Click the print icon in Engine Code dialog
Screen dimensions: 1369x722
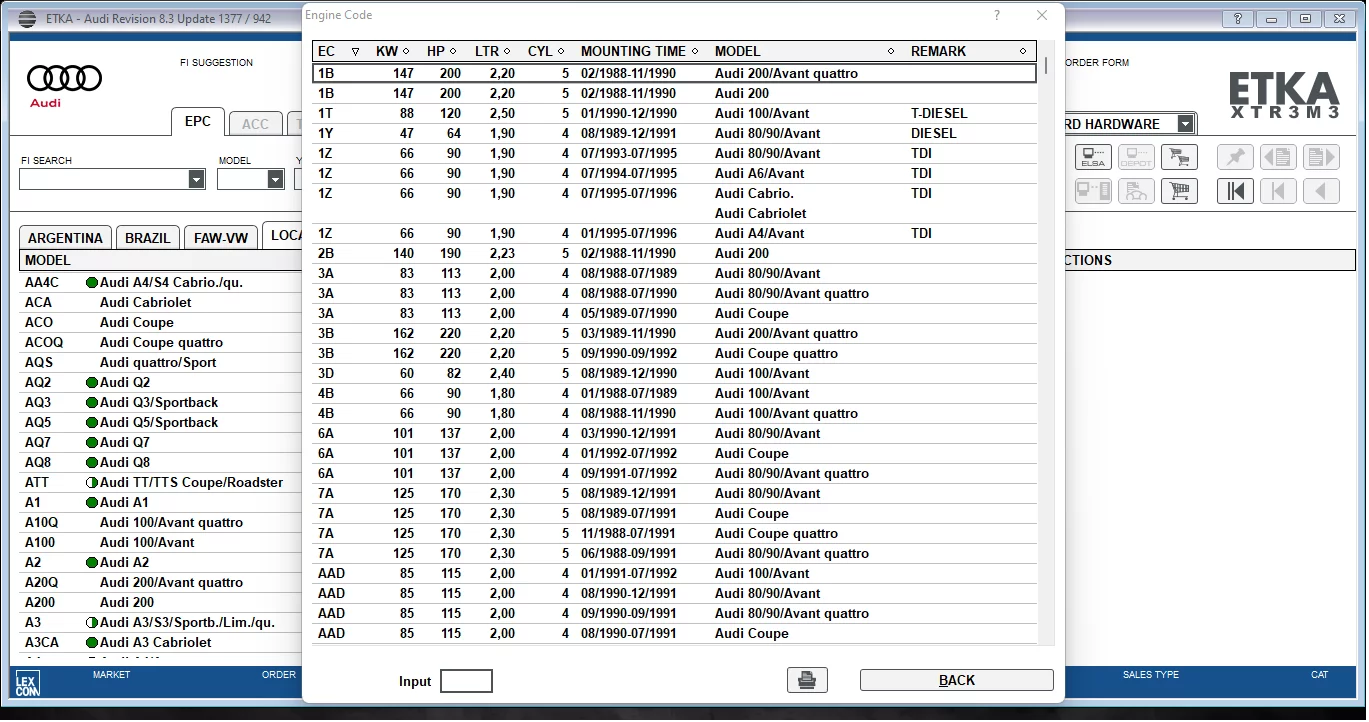pyautogui.click(x=806, y=680)
